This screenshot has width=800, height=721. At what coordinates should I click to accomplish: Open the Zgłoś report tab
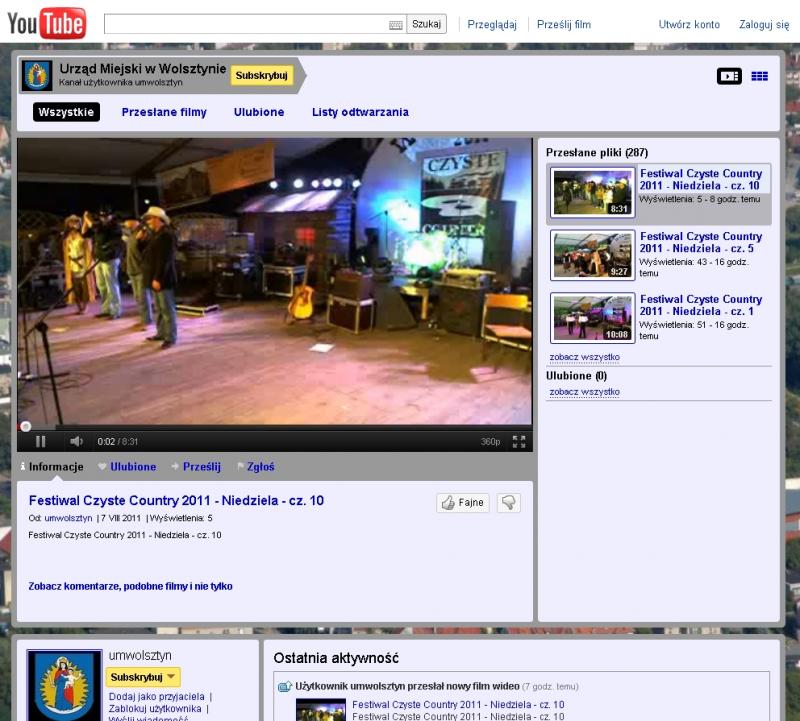coord(256,466)
